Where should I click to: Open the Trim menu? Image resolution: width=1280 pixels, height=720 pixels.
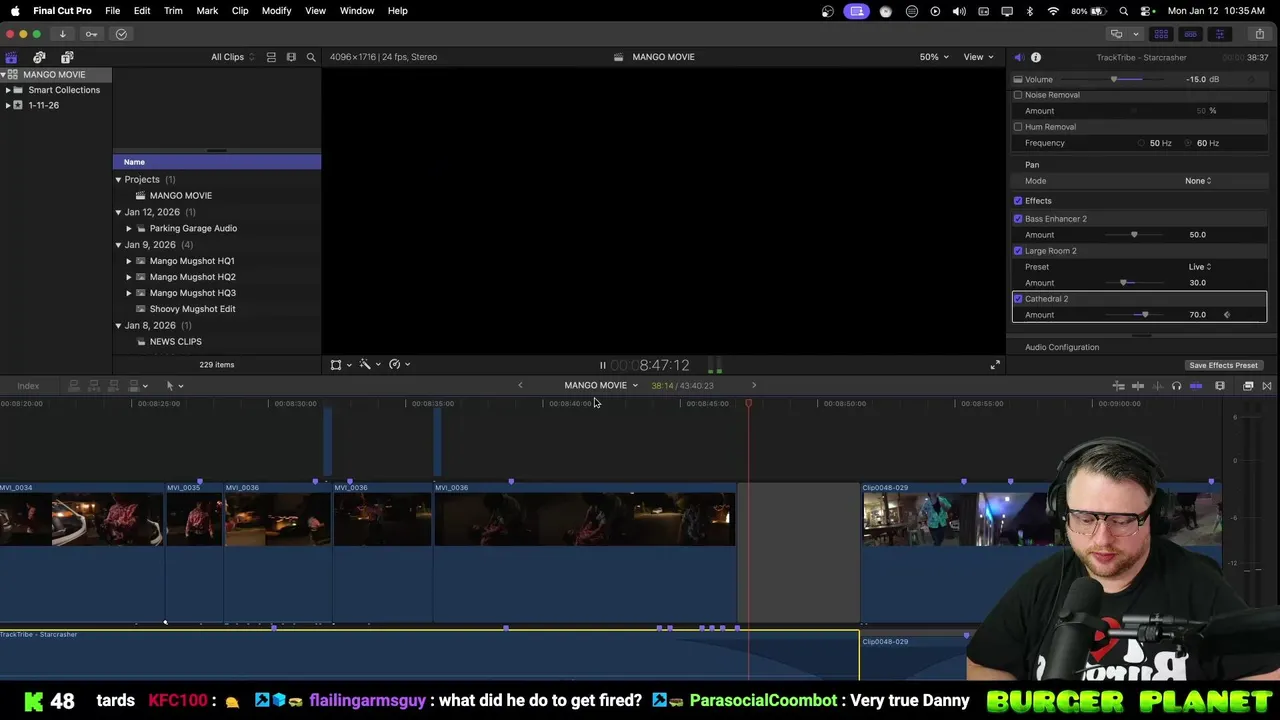[173, 11]
